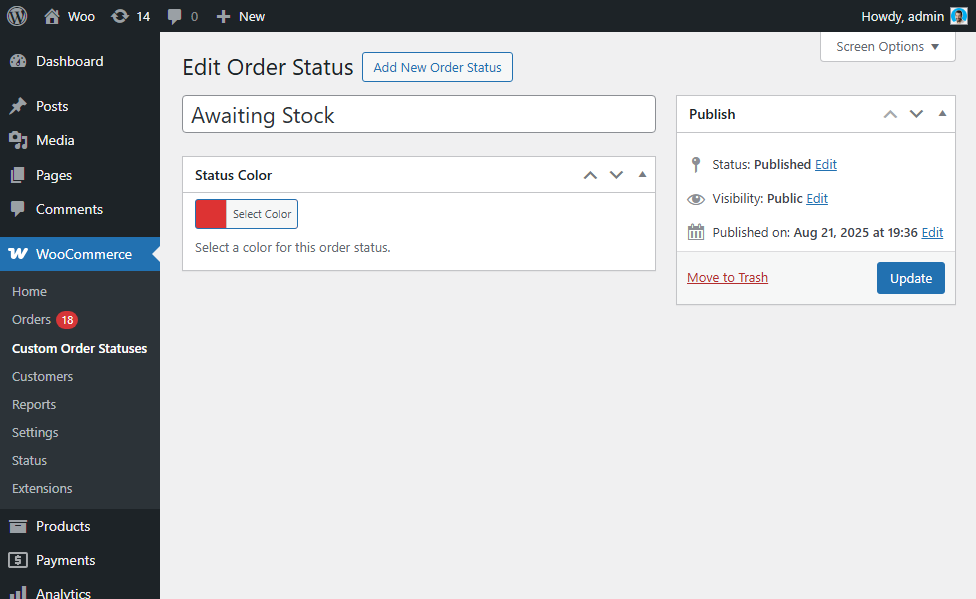Move the Status Color box down
Image resolution: width=976 pixels, height=599 pixels.
pos(616,175)
